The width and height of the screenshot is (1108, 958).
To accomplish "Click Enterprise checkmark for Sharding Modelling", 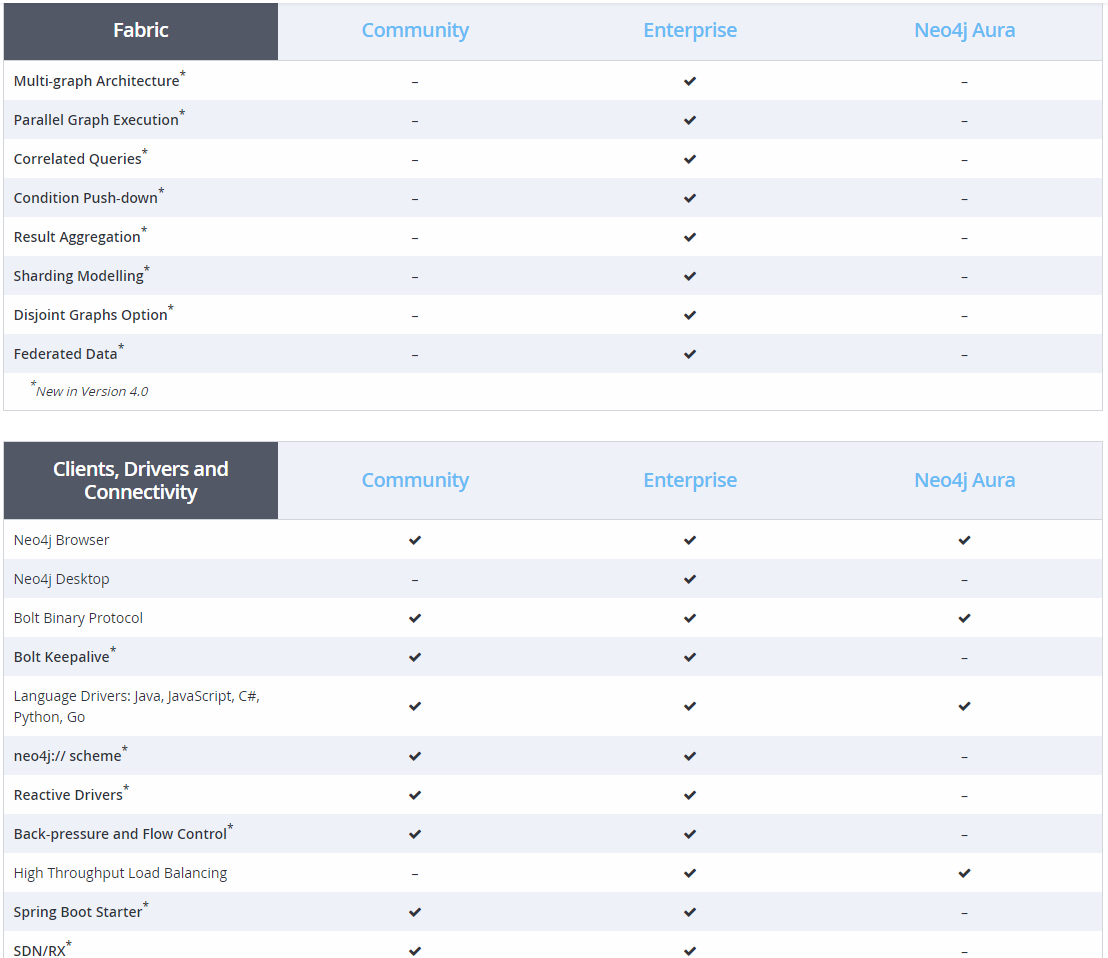I will tap(690, 276).
